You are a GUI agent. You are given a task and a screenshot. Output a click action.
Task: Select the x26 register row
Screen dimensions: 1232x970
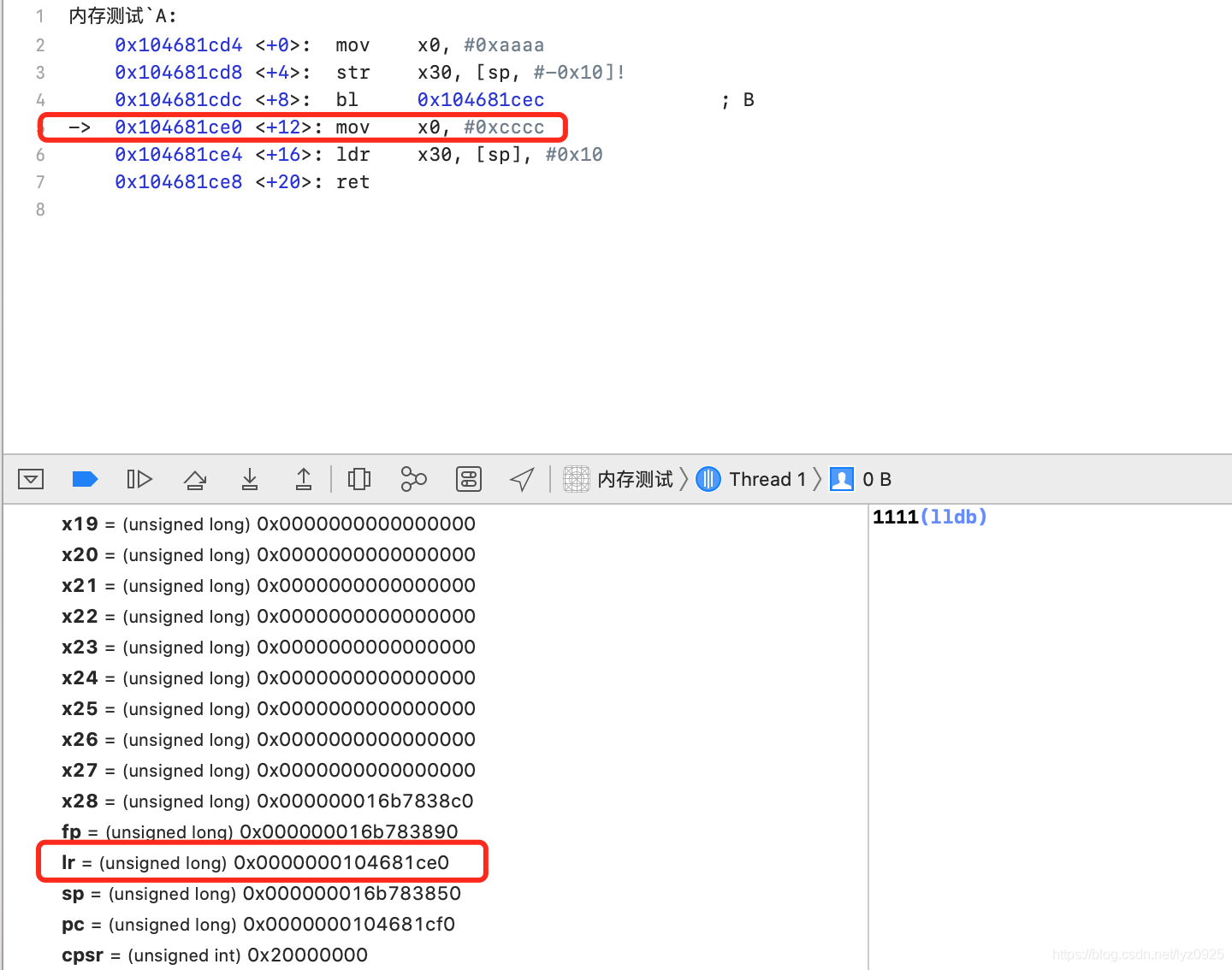[x=269, y=740]
